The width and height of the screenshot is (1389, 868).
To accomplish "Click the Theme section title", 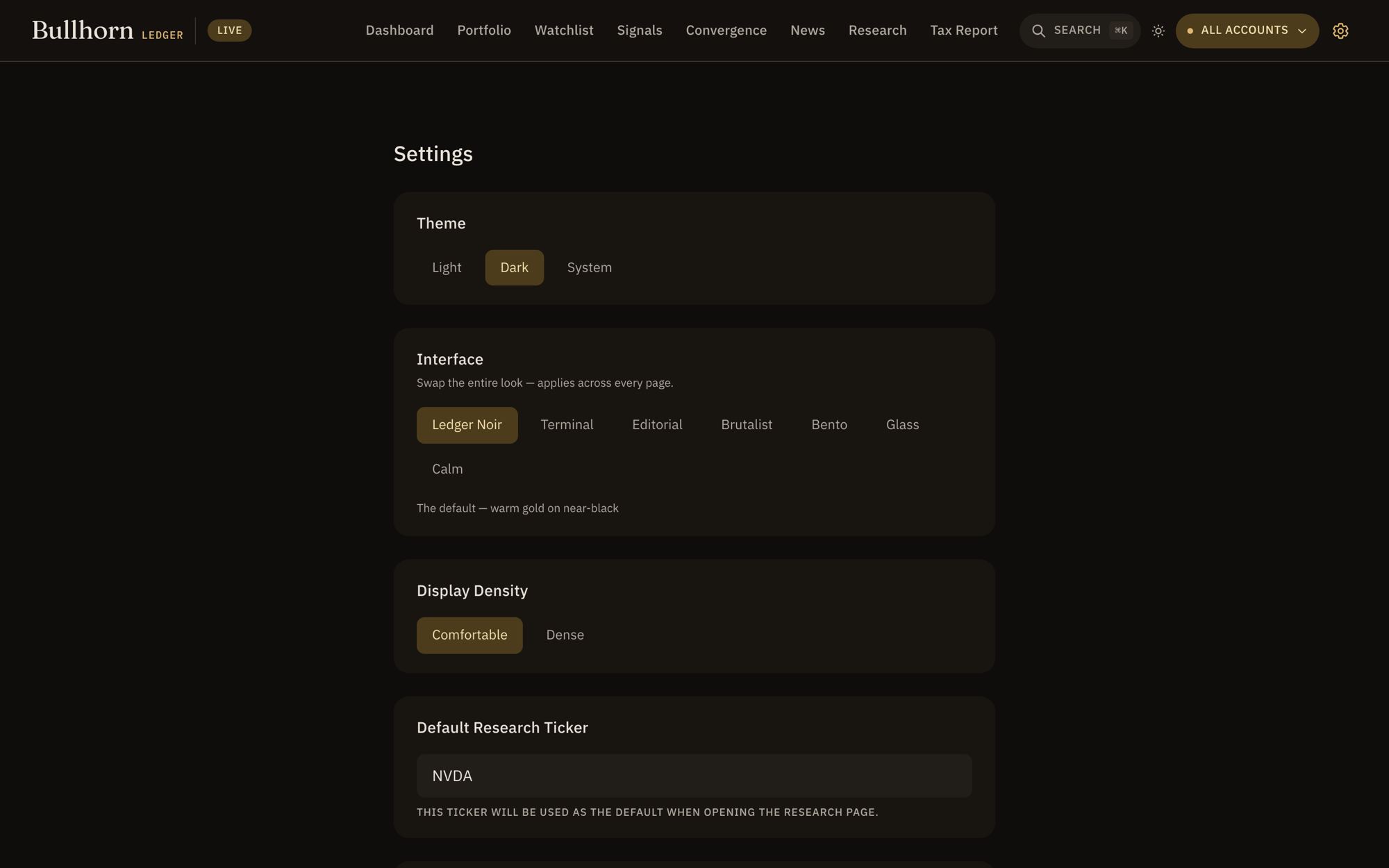I will [441, 224].
